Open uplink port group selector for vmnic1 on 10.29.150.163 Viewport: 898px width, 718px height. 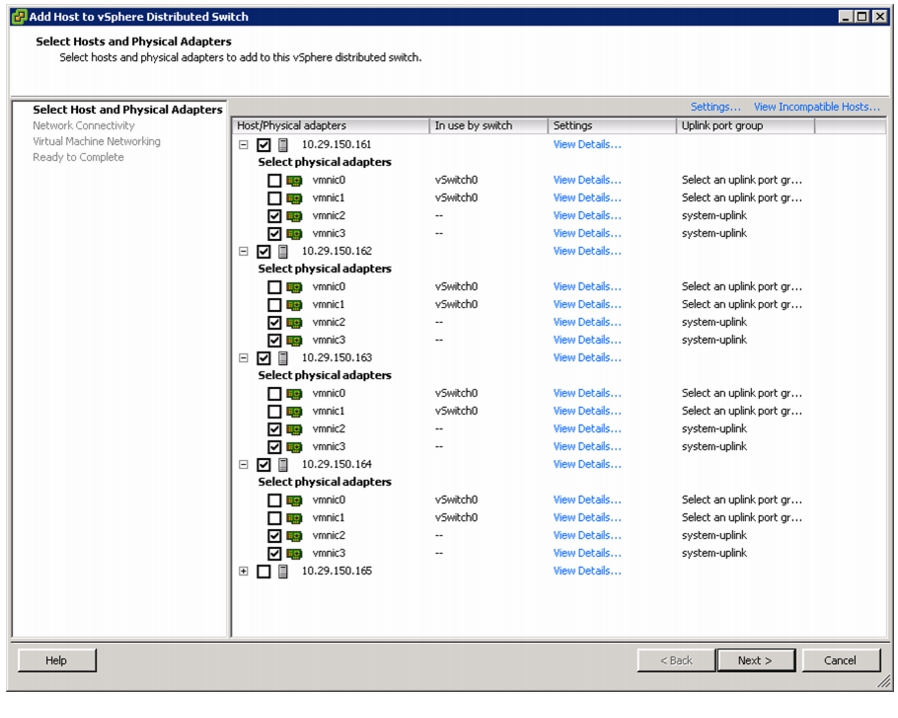pyautogui.click(x=742, y=411)
